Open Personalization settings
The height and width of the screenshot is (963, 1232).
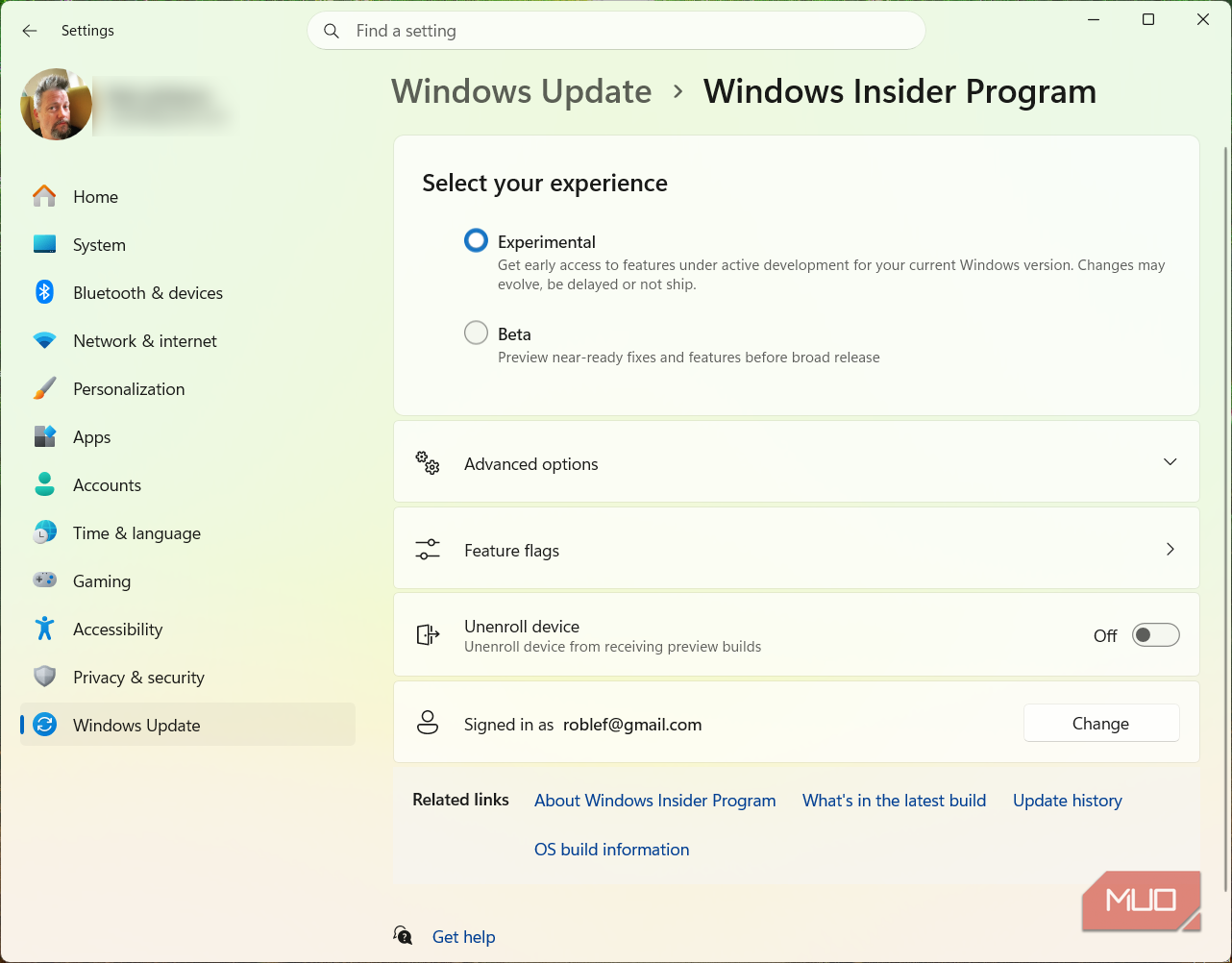[187, 388]
